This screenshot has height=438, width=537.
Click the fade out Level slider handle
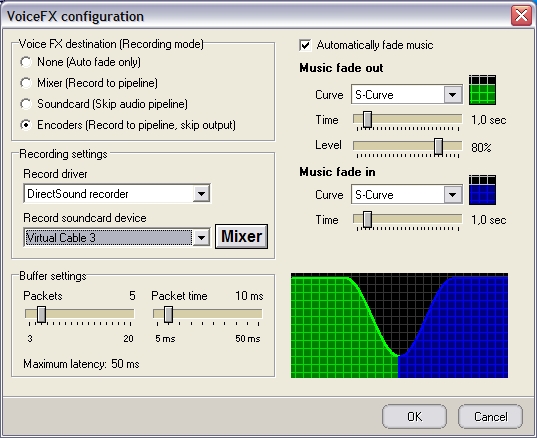point(438,147)
